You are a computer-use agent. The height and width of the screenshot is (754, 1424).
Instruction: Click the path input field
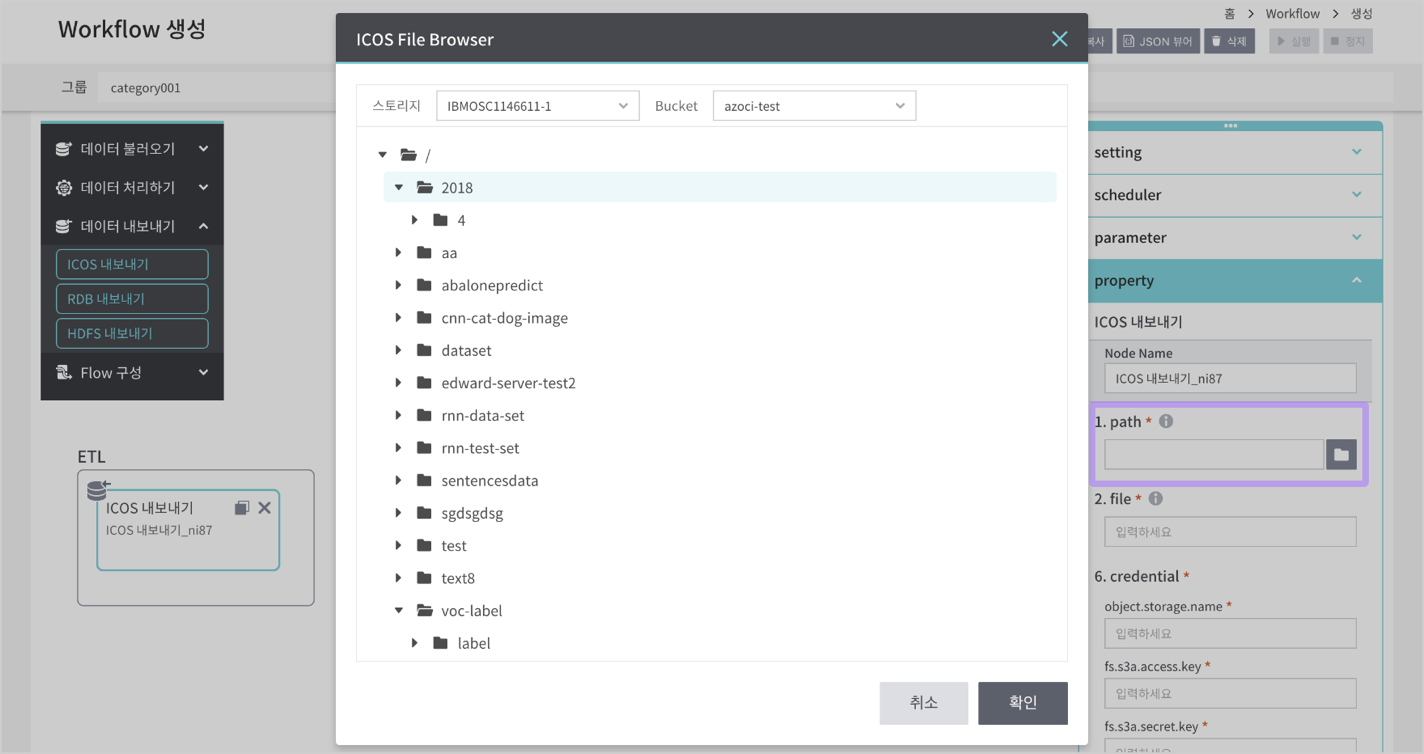pyautogui.click(x=1214, y=455)
